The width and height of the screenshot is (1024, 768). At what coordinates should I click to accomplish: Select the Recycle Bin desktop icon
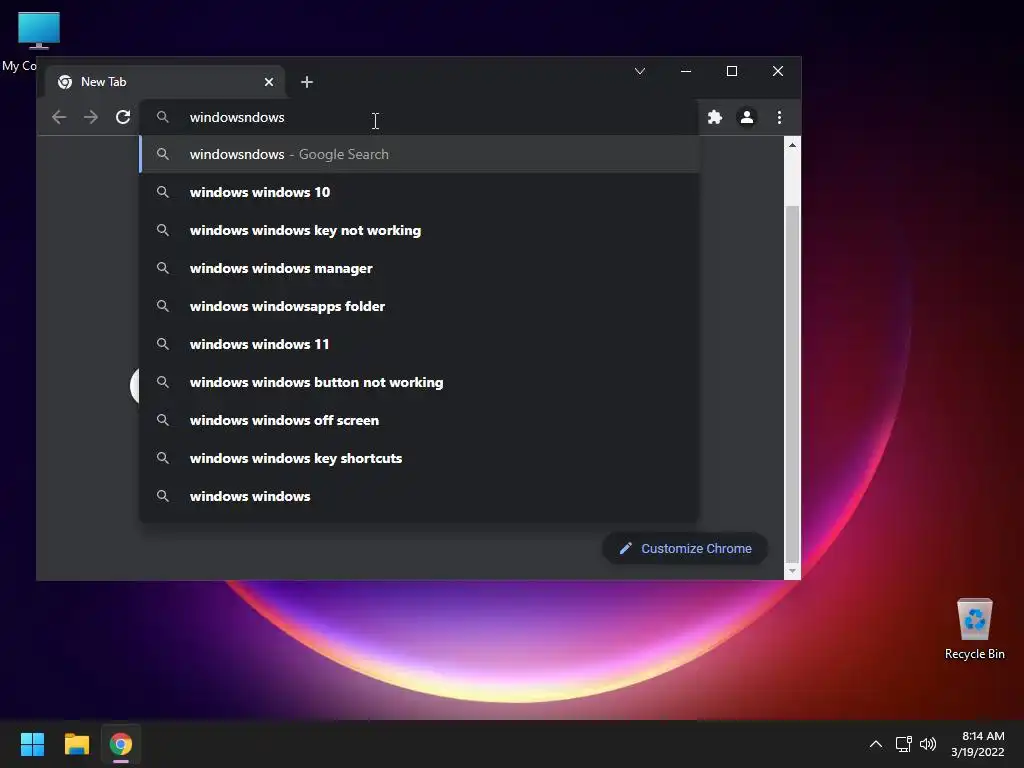974,629
